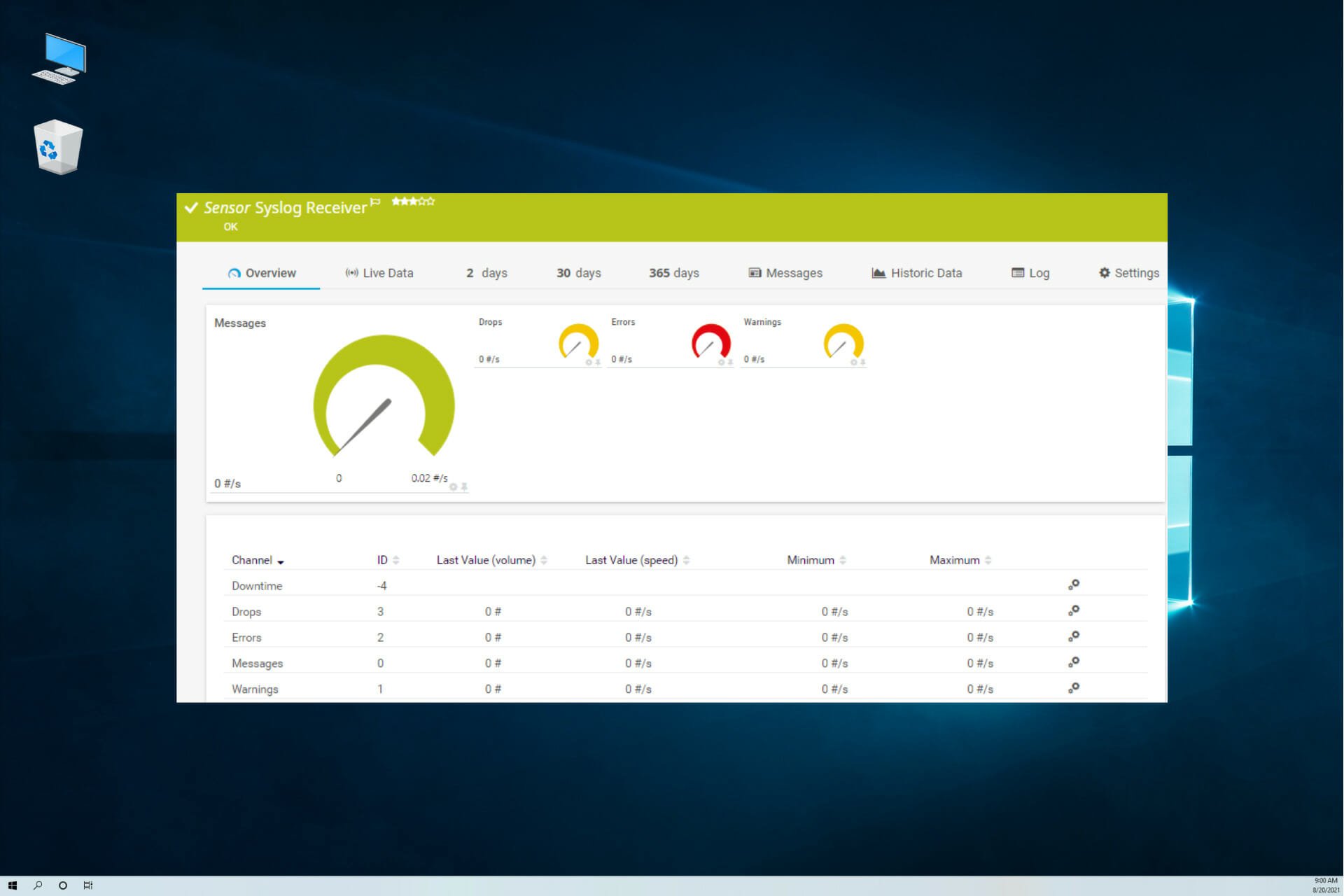Click the Warnings yellow gauge
Viewport: 1344px width, 896px height.
(x=843, y=342)
